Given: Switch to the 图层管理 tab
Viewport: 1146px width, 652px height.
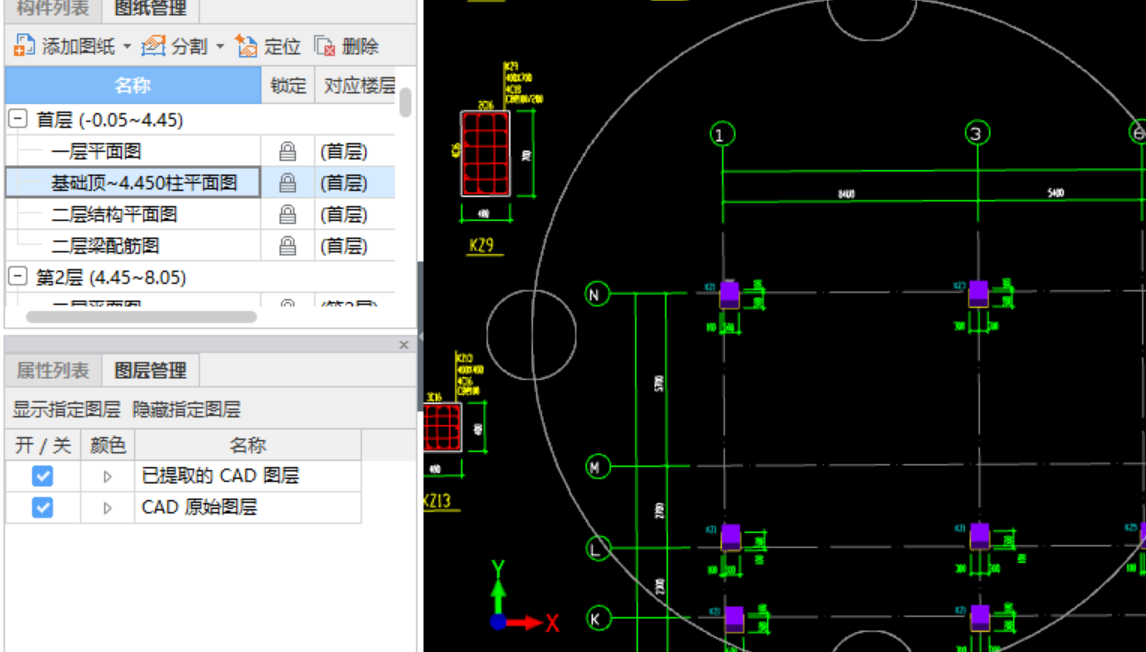Looking at the screenshot, I should tap(151, 371).
